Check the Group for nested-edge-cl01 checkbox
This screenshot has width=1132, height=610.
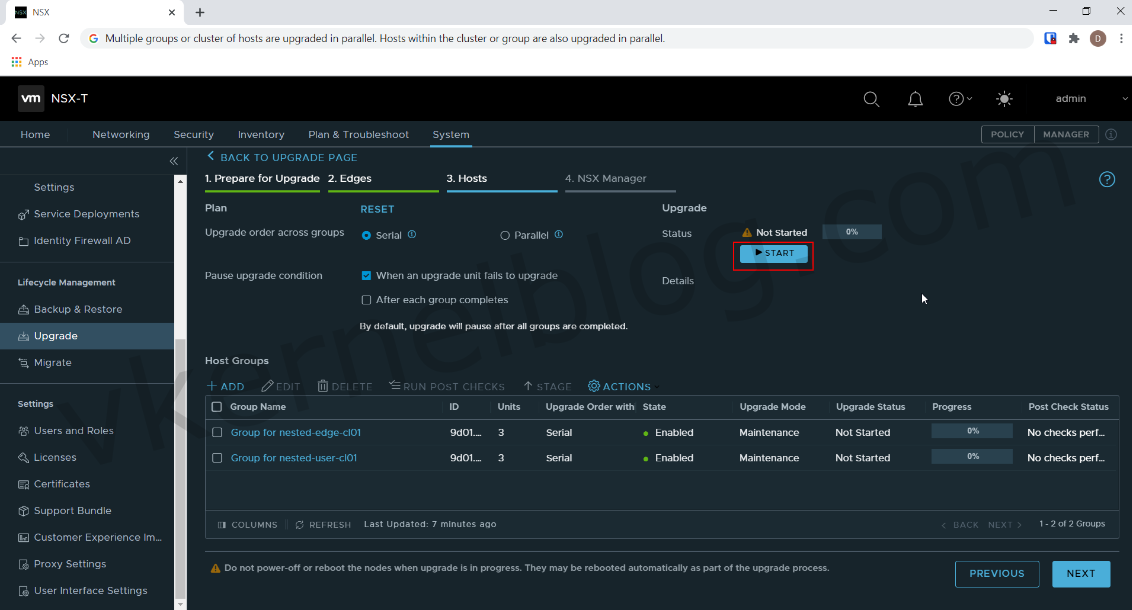(217, 432)
